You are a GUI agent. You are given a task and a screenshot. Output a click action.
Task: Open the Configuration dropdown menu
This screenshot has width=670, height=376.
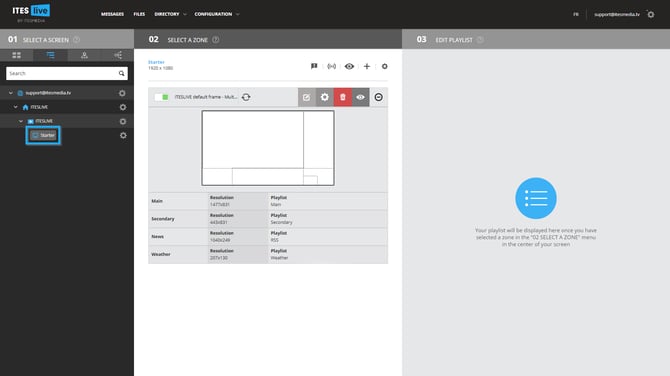(217, 14)
